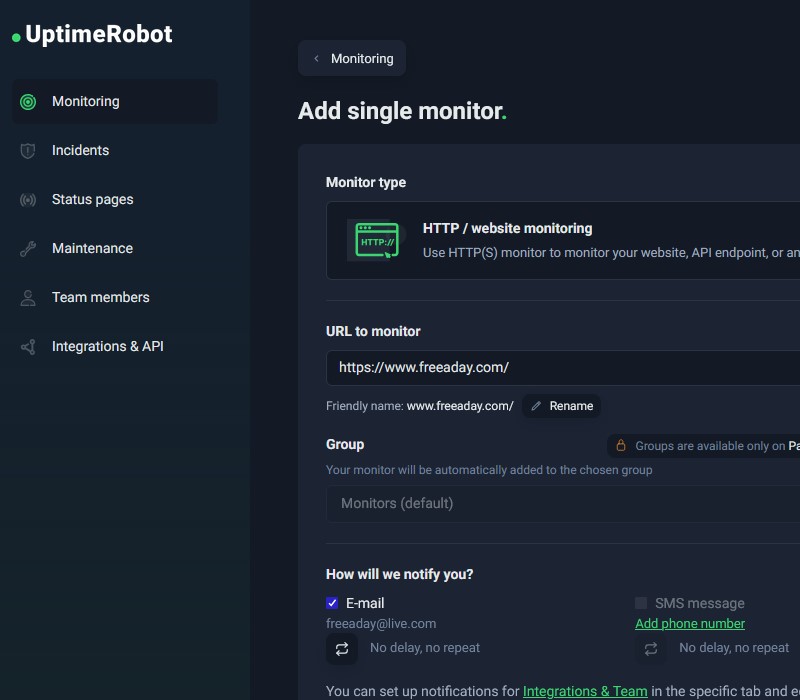Click the Integrations & API share icon
800x700 pixels.
point(28,347)
